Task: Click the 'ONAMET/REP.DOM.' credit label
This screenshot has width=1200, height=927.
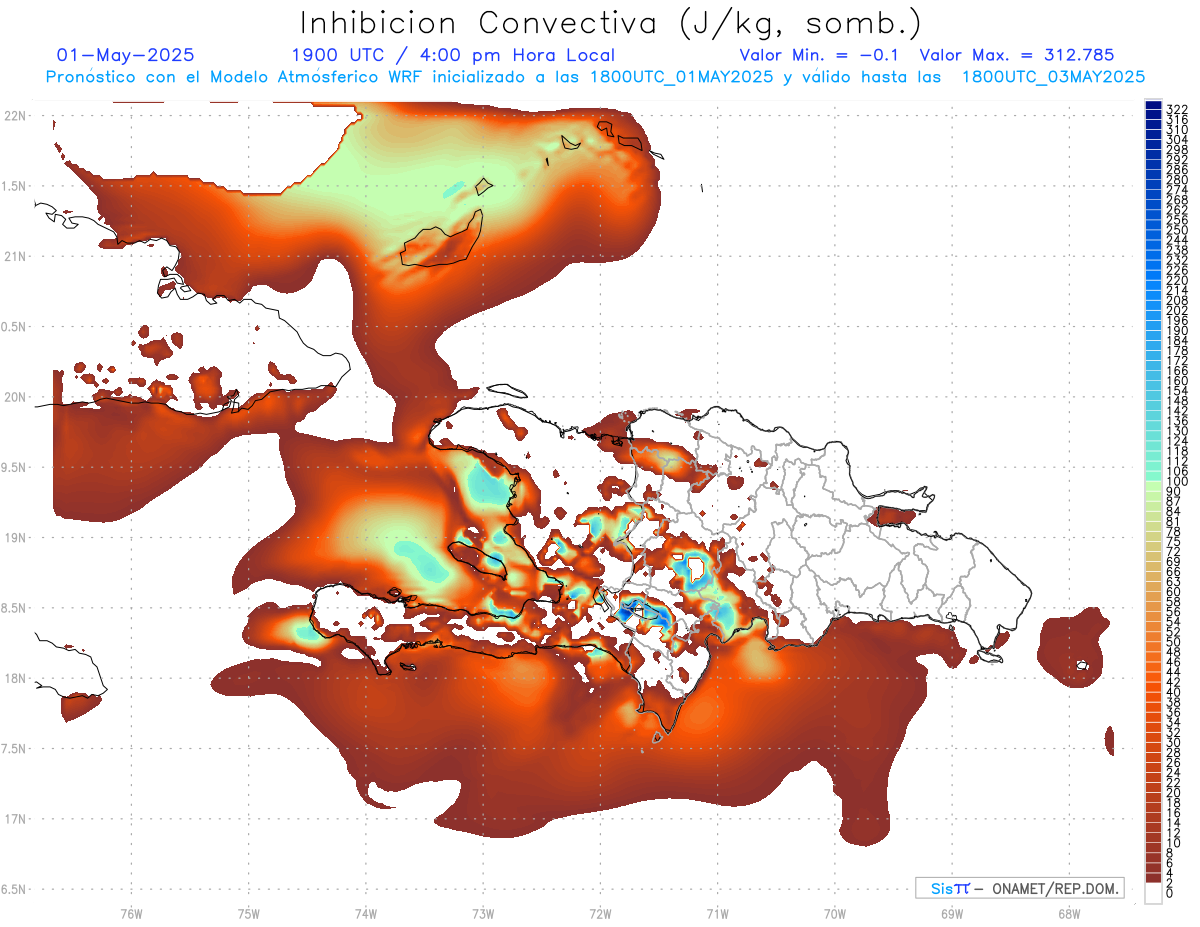Action: [x=1055, y=888]
